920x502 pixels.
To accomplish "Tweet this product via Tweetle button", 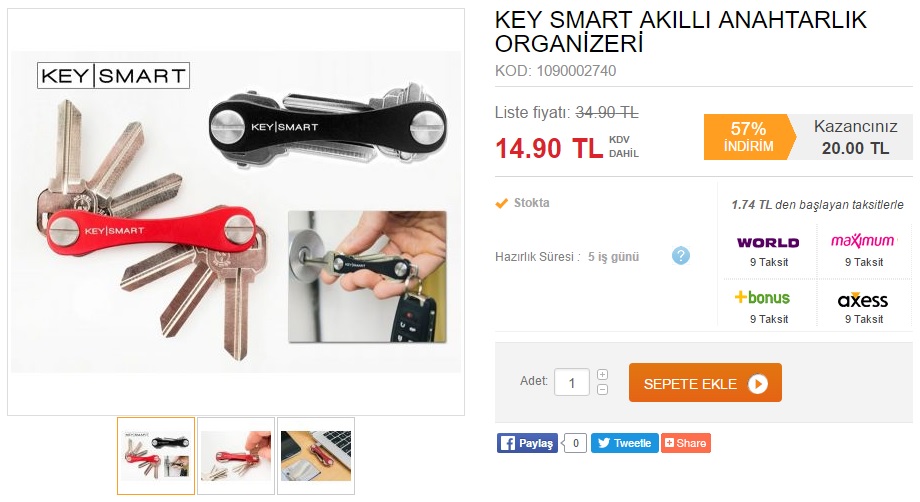I will coord(625,443).
